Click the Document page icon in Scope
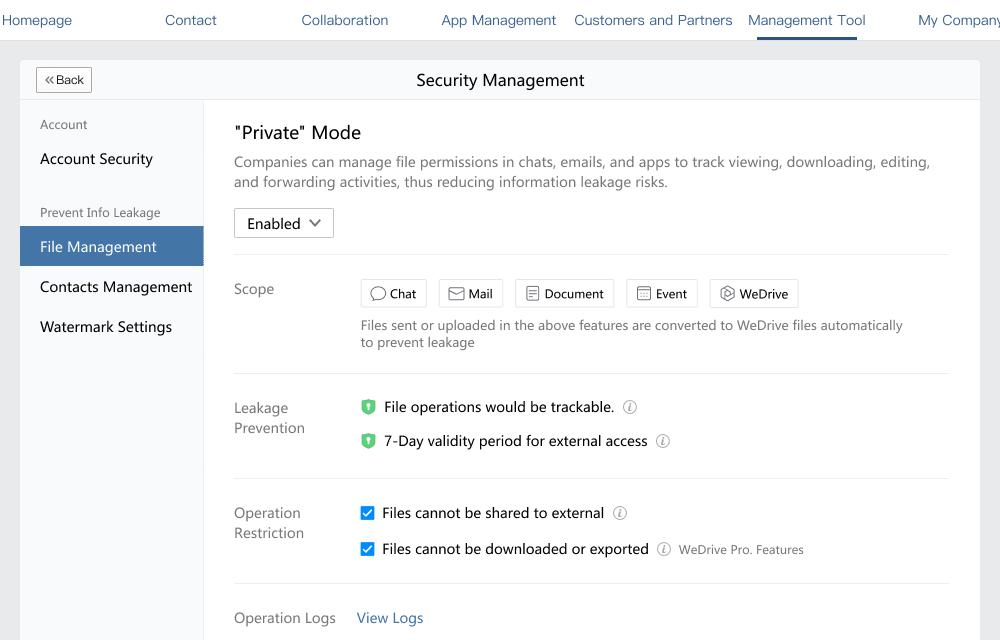Screen dimensions: 1000x640 coord(533,294)
